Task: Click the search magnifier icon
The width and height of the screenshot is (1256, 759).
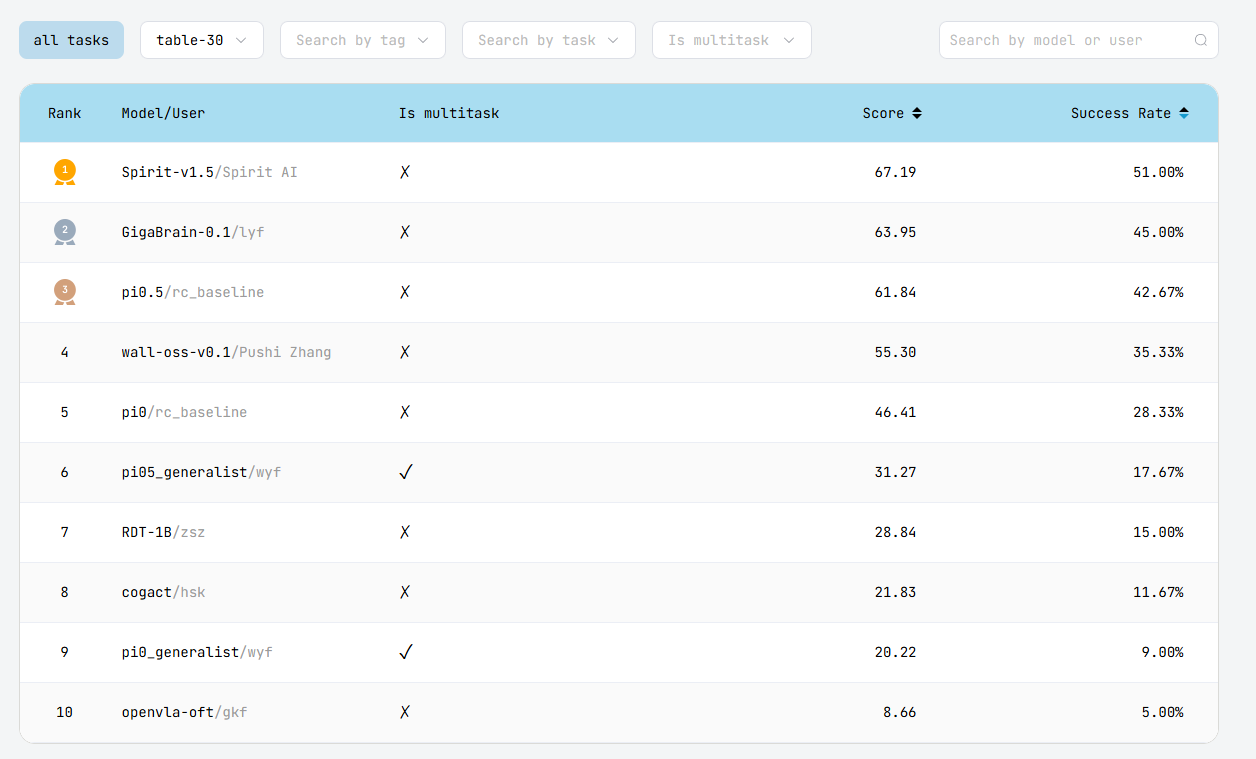Action: point(1200,41)
